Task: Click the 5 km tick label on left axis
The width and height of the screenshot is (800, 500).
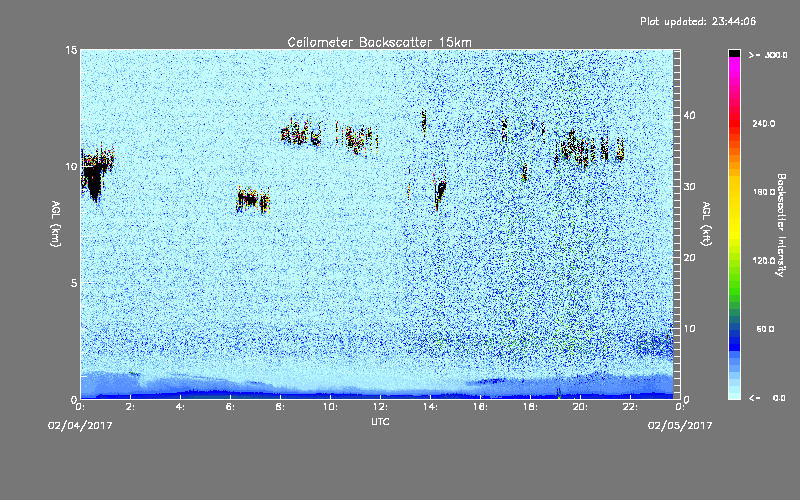Action: pos(74,283)
